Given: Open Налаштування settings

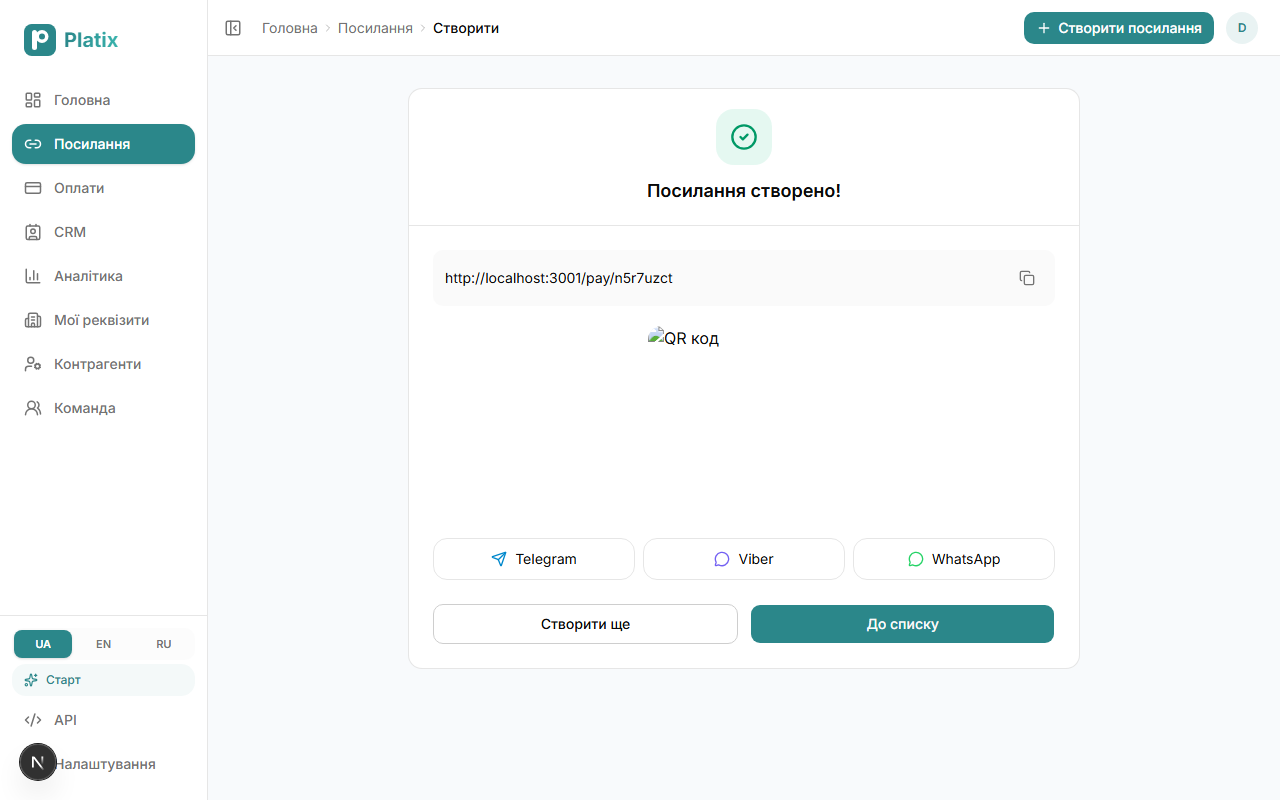Looking at the screenshot, I should pos(103,764).
